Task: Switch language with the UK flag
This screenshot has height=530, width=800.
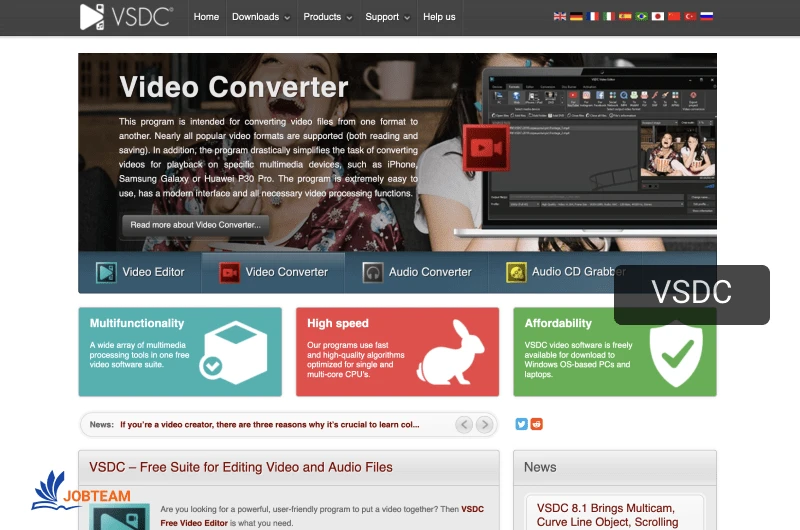Action: (x=560, y=16)
